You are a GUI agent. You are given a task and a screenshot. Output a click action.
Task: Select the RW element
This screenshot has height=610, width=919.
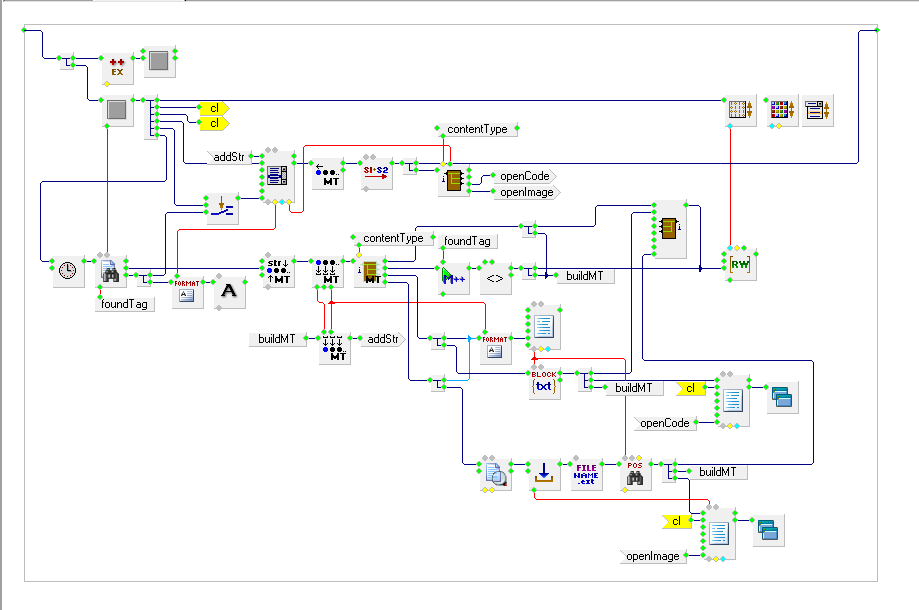click(740, 265)
